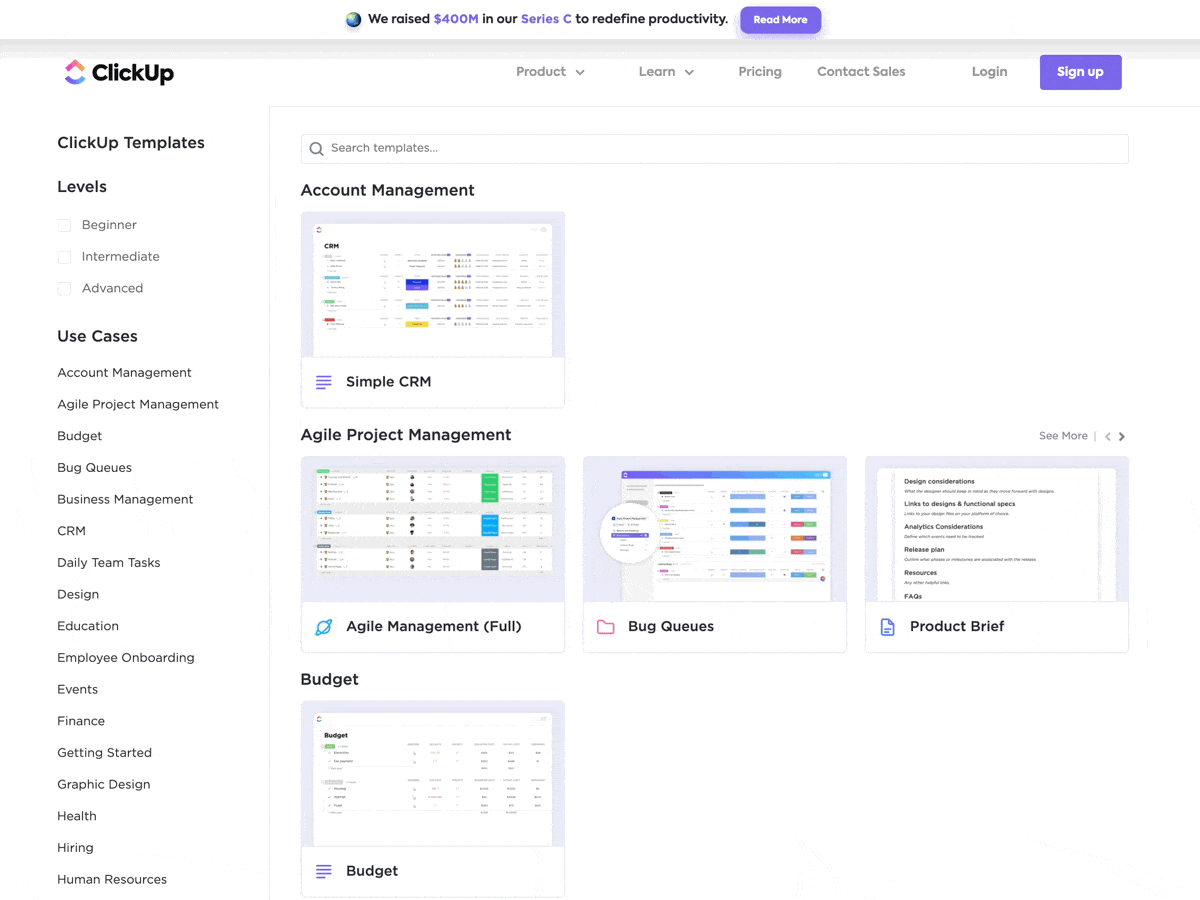Expand the Product dropdown menu
The width and height of the screenshot is (1200, 900).
point(550,72)
